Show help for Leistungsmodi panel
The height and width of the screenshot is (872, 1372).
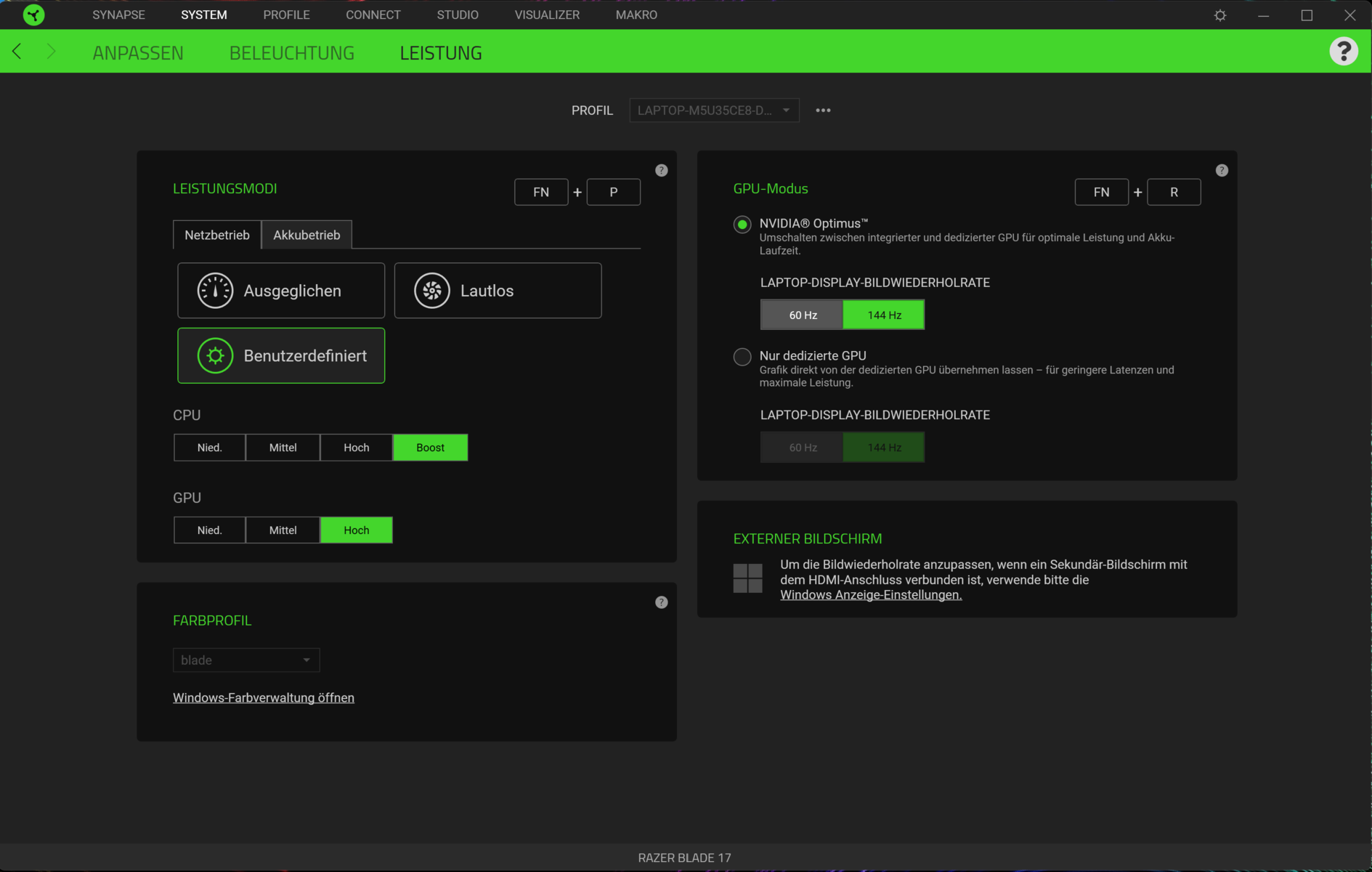click(x=661, y=170)
